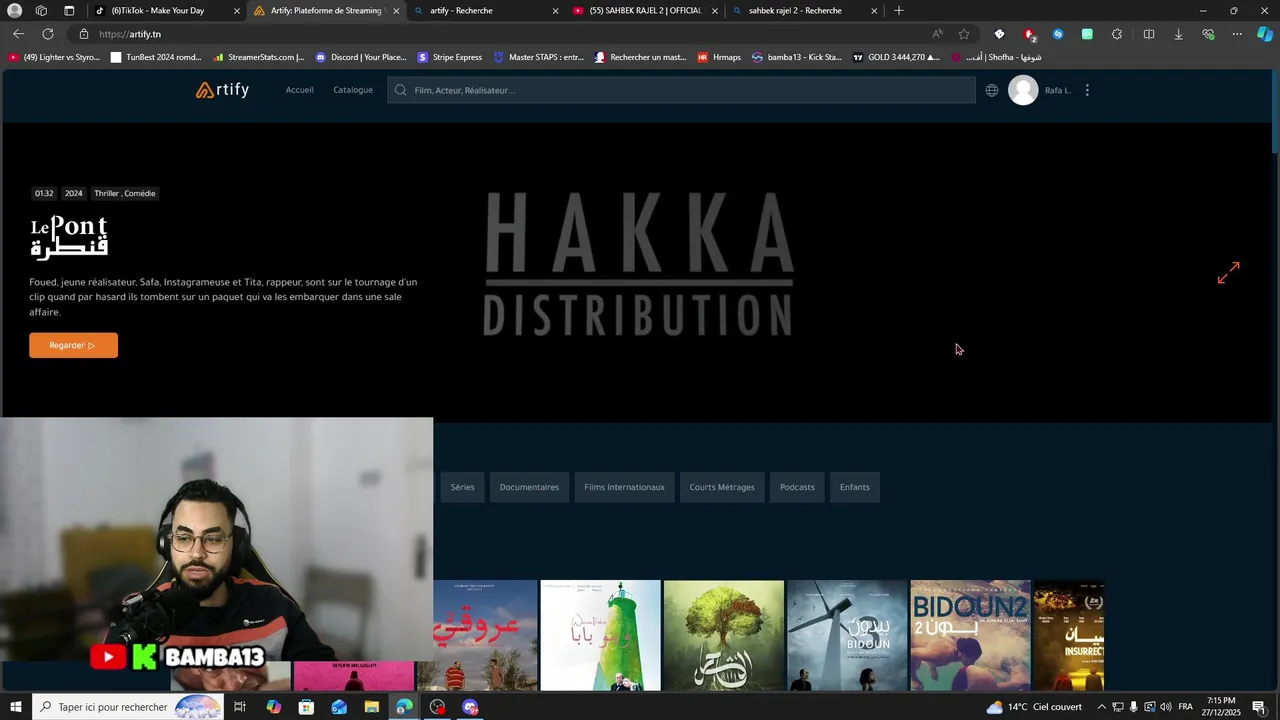Add this page to favorites
Image resolution: width=1280 pixels, height=720 pixels.
964,34
